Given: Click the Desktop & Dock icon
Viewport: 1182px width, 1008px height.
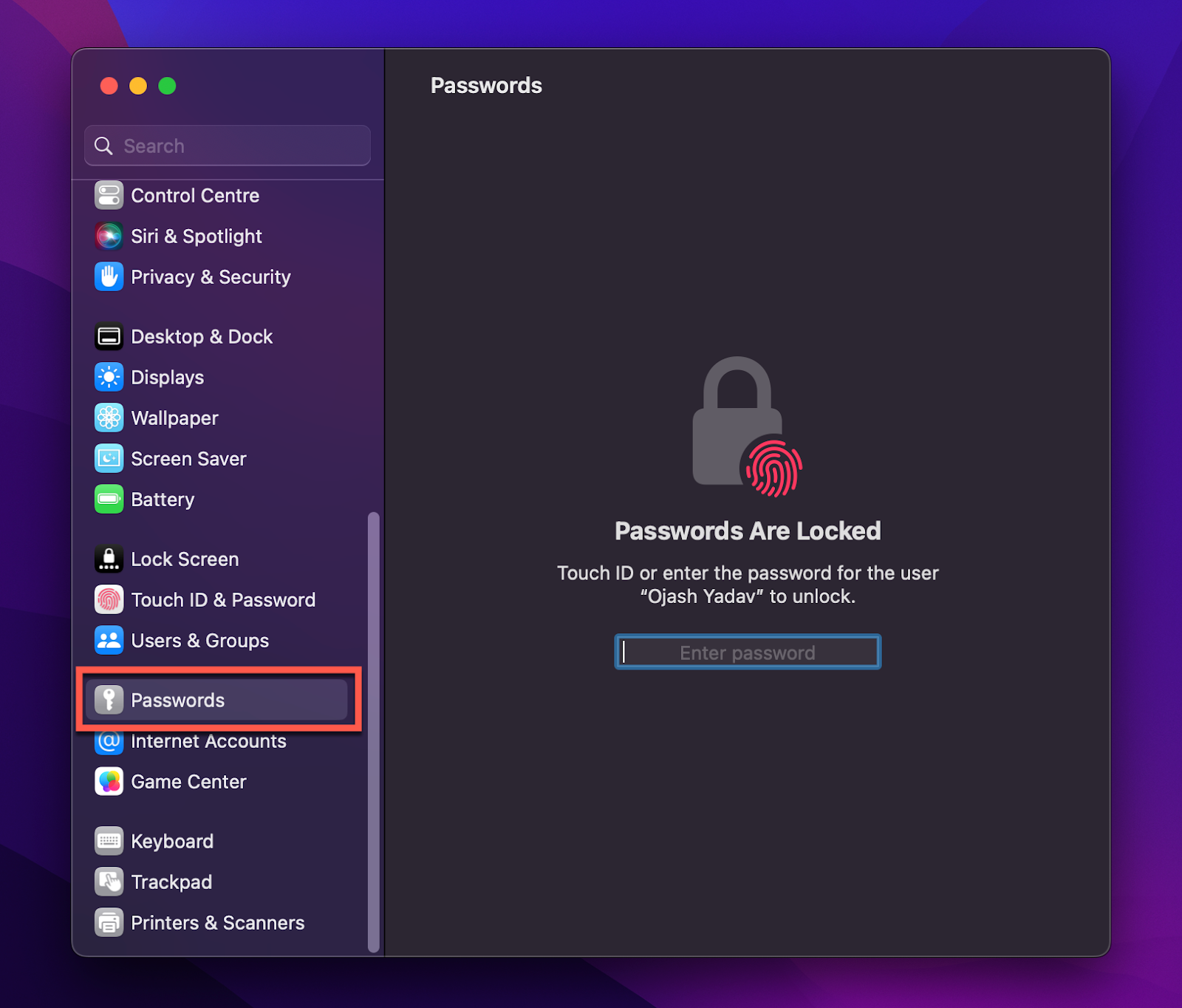Looking at the screenshot, I should tap(109, 337).
